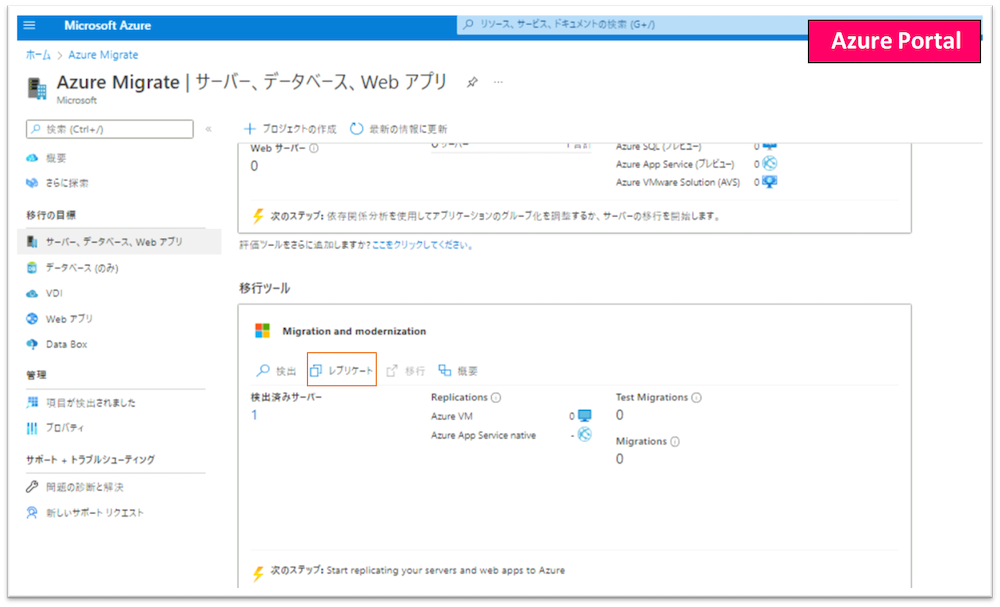
Task: Click the Replications info icon
Action: click(x=496, y=397)
